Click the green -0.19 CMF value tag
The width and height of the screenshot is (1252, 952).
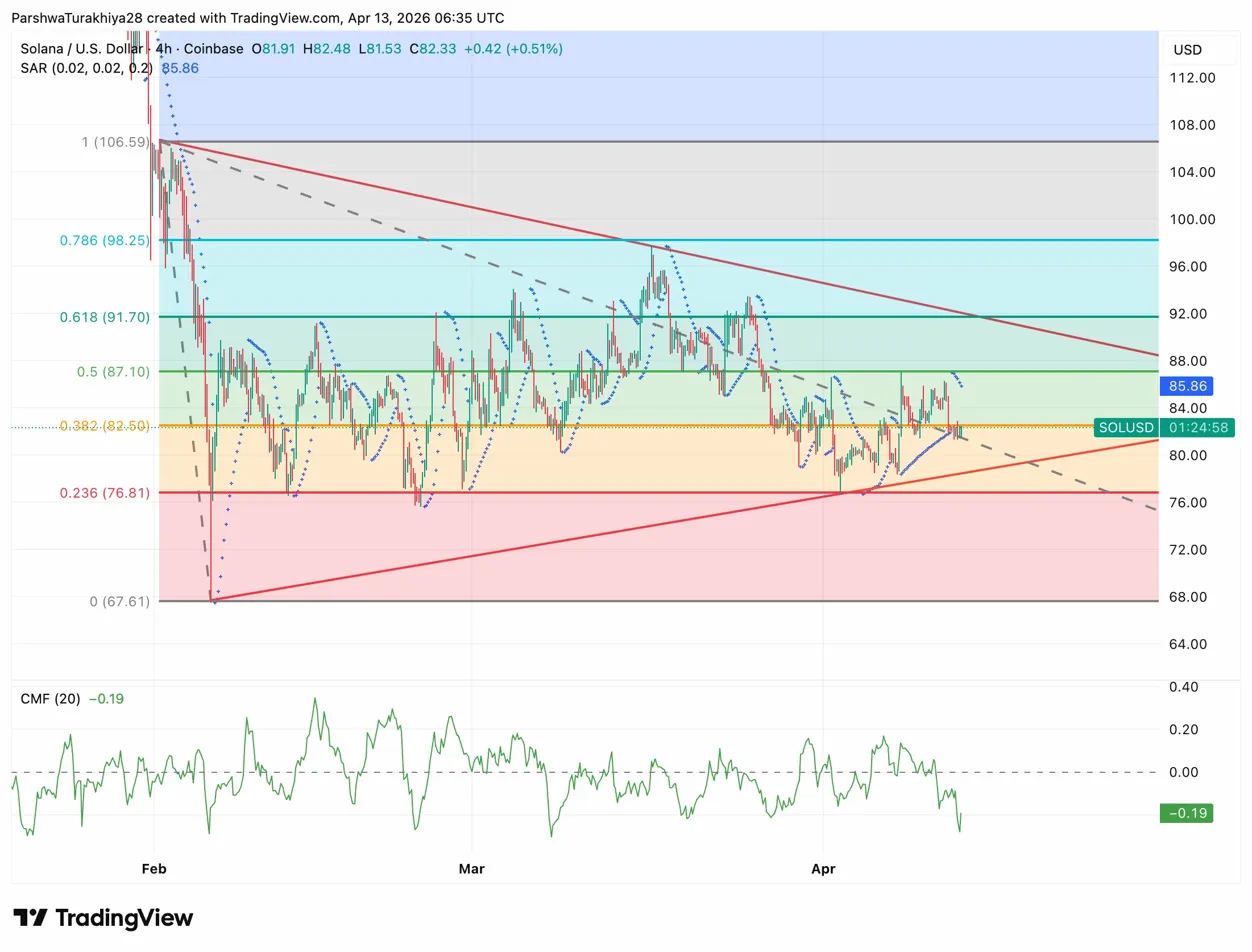[x=1185, y=813]
